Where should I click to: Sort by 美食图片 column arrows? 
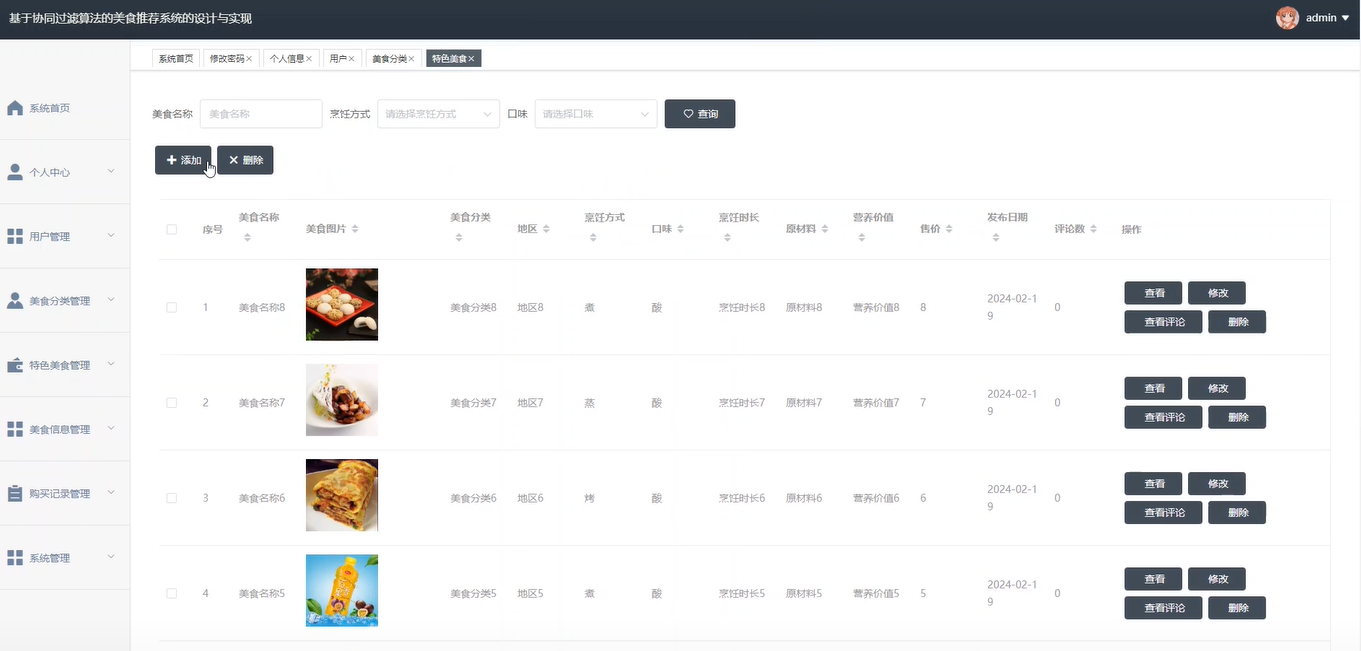tap(355, 229)
